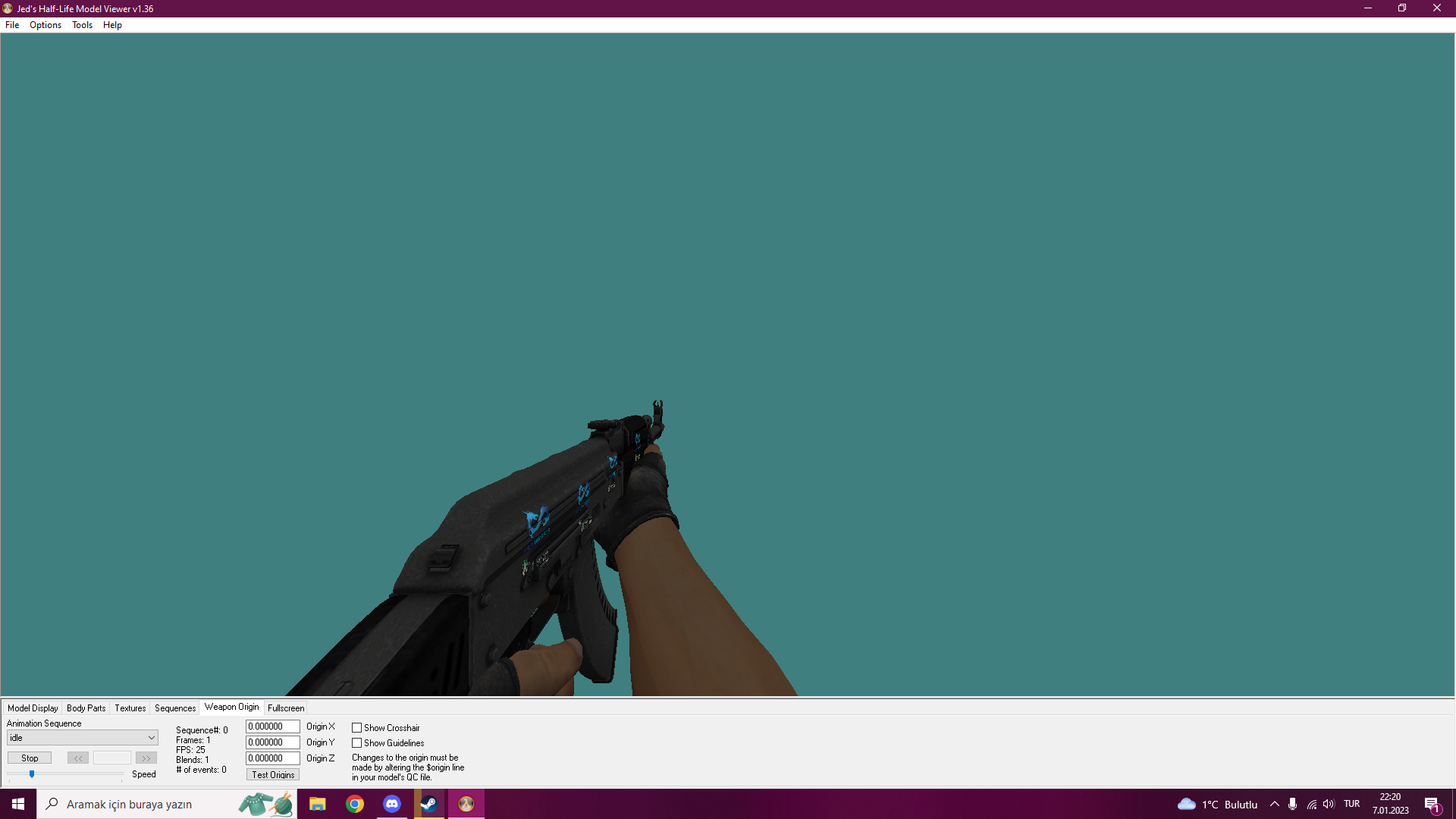
Task: Restore down the Model Viewer window
Action: tap(1402, 8)
